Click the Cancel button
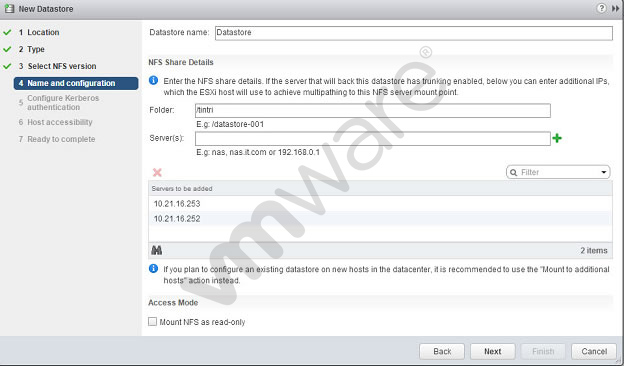Image resolution: width=624 pixels, height=366 pixels. click(x=594, y=351)
